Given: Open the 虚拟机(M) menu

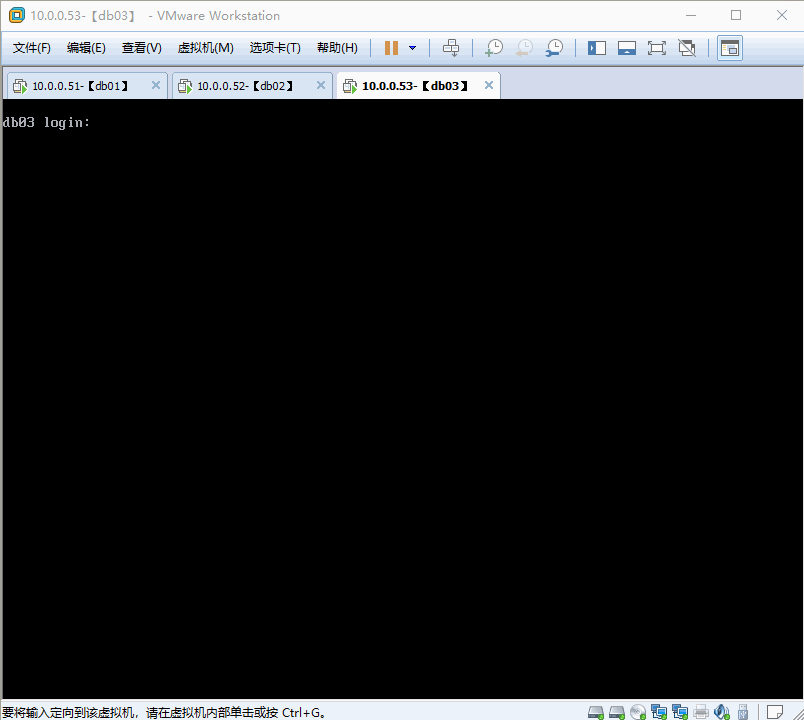Looking at the screenshot, I should tap(205, 48).
